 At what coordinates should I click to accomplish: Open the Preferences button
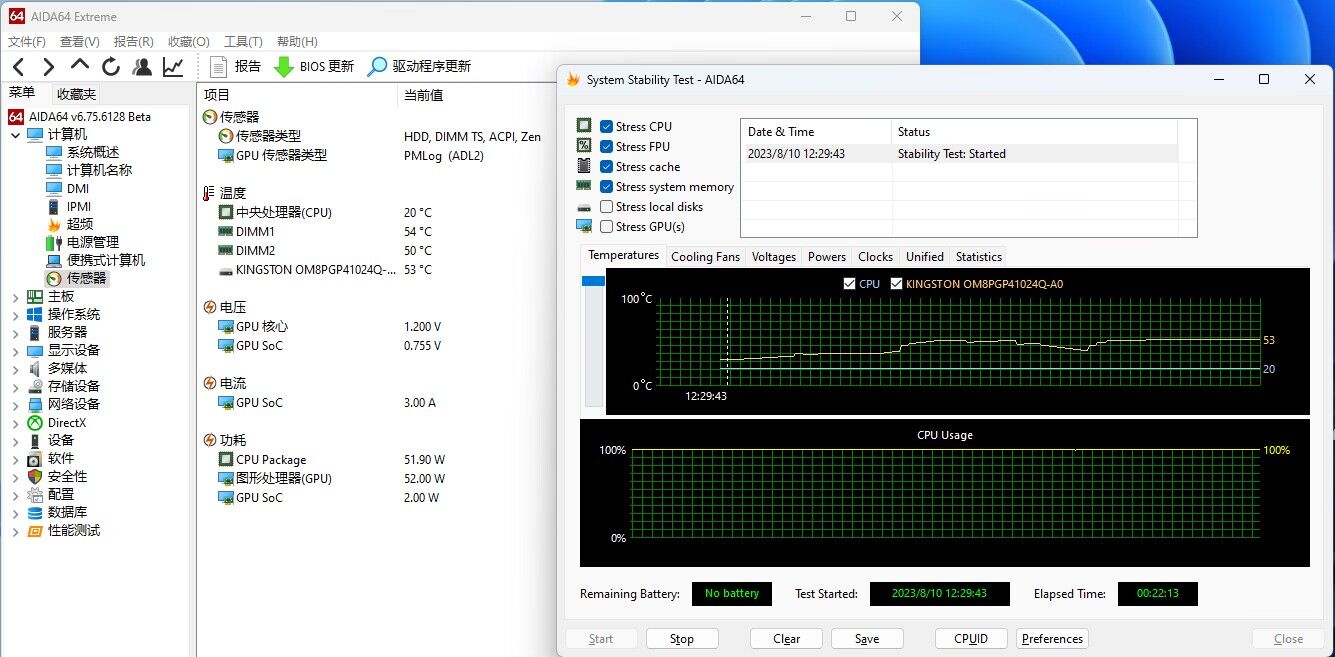tap(1052, 639)
